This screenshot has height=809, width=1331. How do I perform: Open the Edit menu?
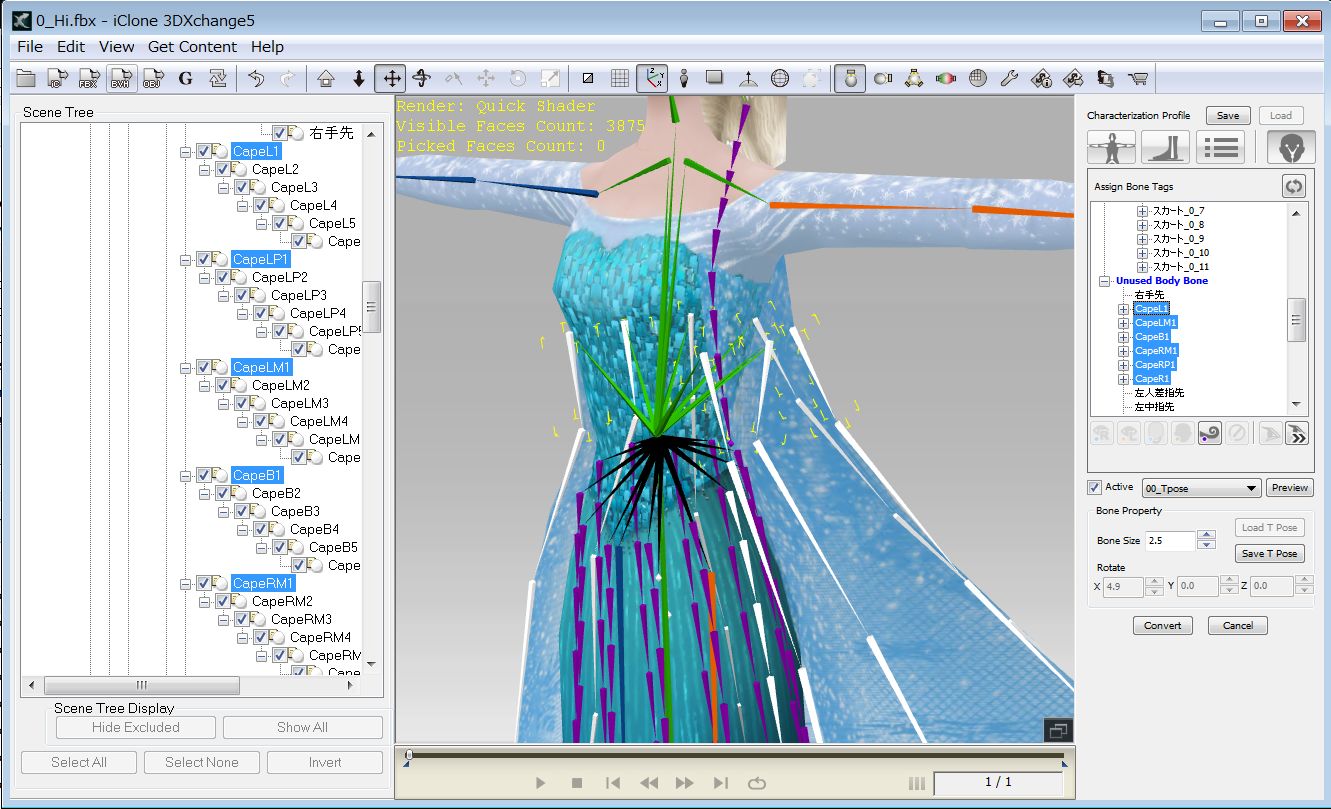point(71,46)
